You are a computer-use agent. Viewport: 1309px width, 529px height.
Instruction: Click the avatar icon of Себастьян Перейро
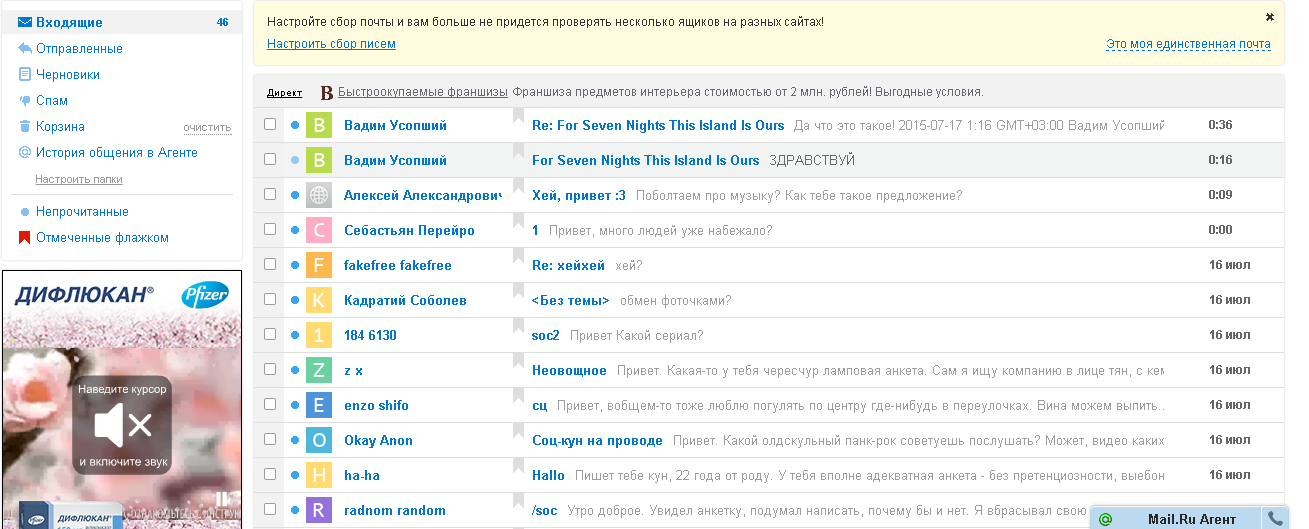pyautogui.click(x=318, y=230)
